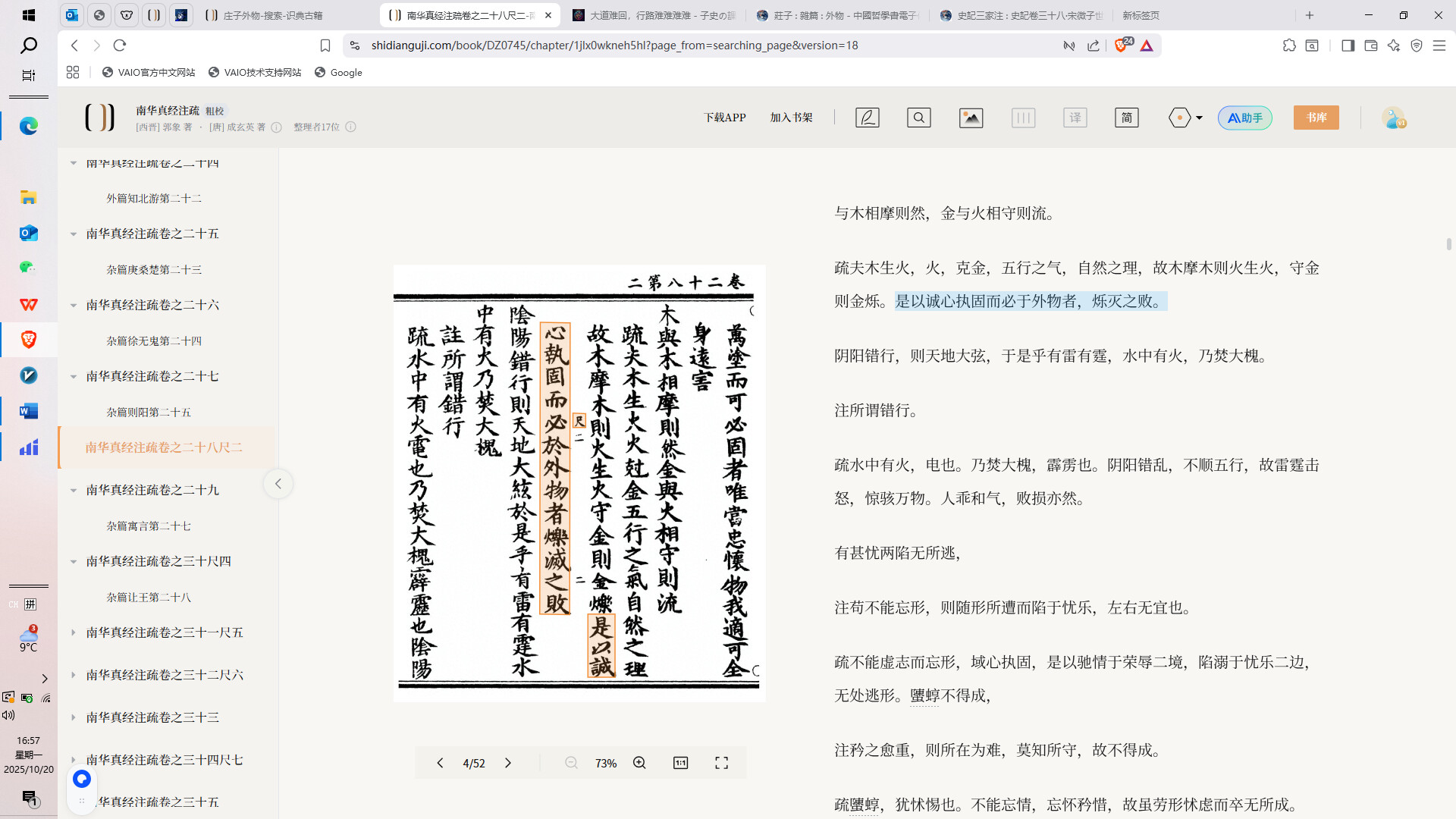The image size is (1456, 819).
Task: Click the scanned page thumbnail image
Action: pos(579,483)
